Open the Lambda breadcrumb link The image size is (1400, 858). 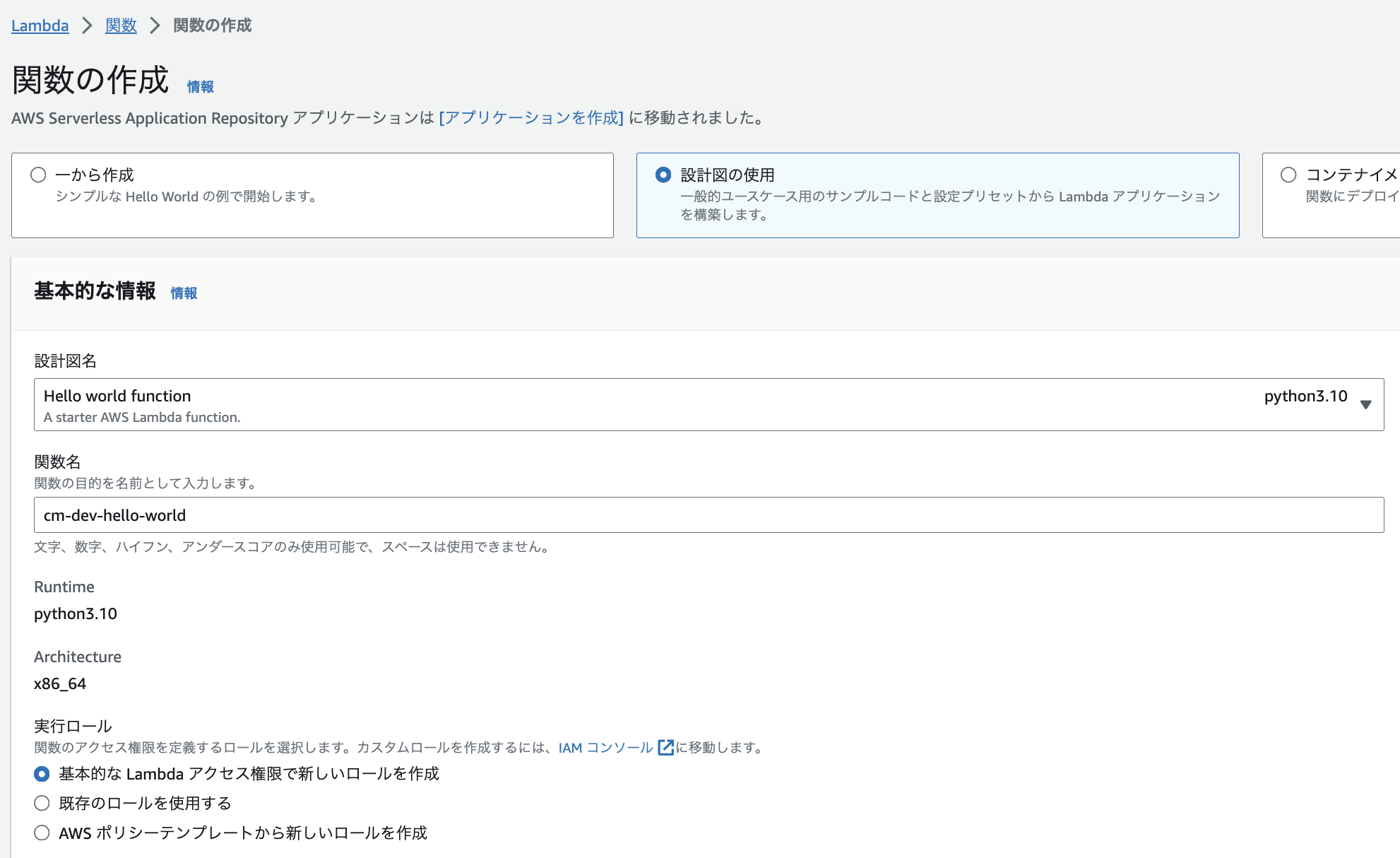click(40, 25)
